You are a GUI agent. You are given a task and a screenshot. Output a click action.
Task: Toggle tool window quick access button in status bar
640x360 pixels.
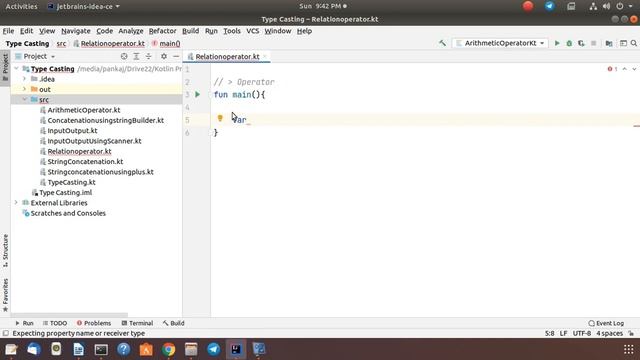(6, 333)
